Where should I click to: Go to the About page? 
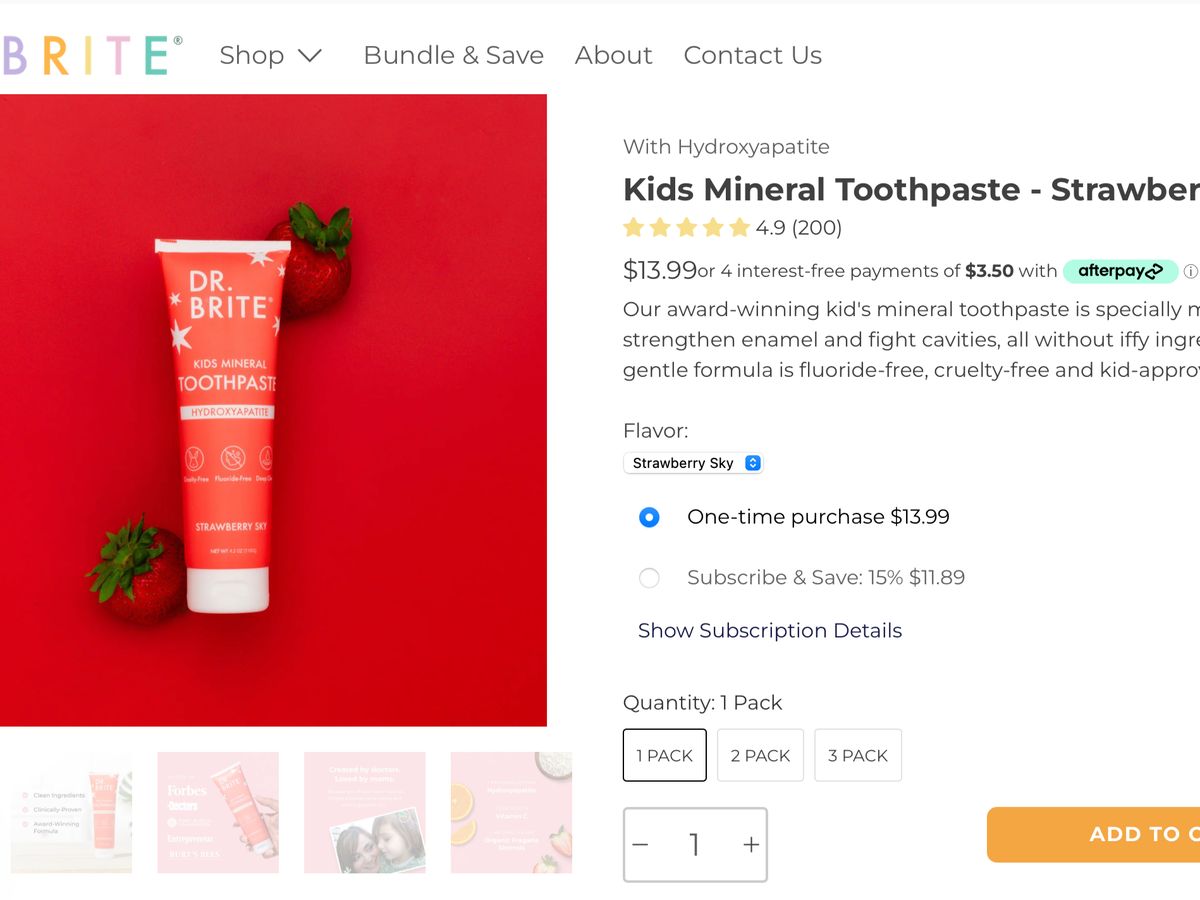(613, 55)
